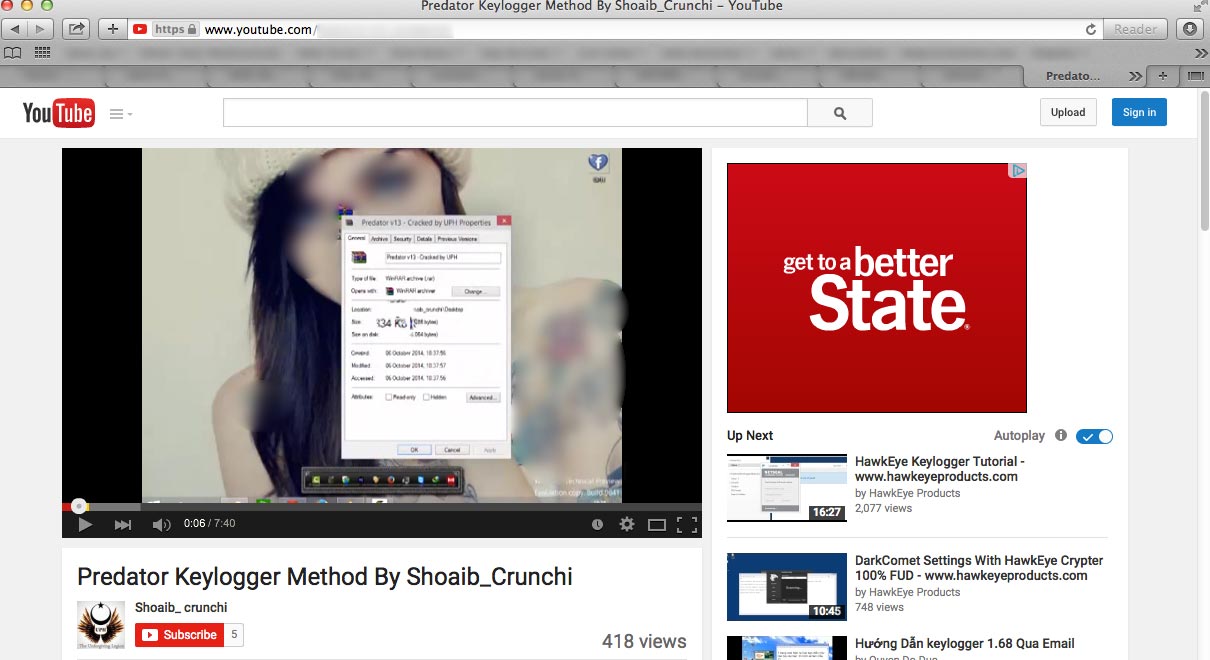The width and height of the screenshot is (1210, 660).
Task: Skip to next video in player controls
Action: pyautogui.click(x=123, y=524)
